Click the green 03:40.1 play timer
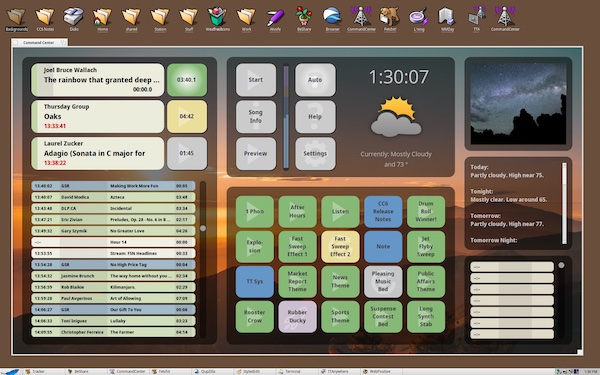 point(187,80)
